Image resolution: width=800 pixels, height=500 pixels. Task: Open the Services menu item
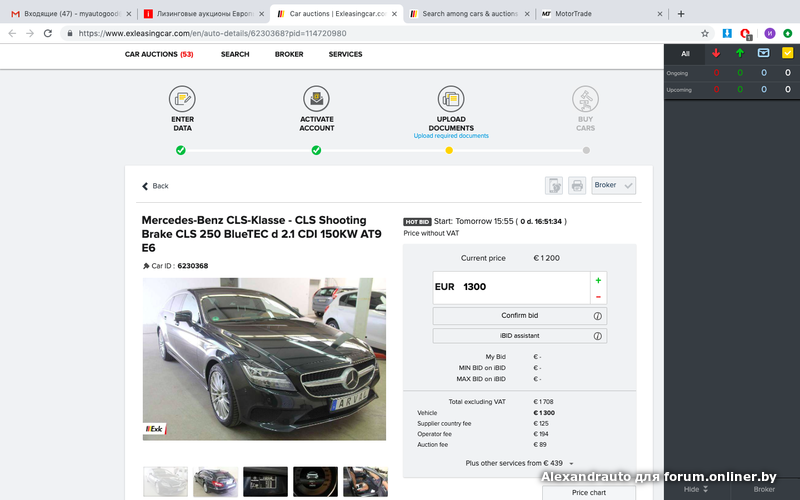[345, 54]
